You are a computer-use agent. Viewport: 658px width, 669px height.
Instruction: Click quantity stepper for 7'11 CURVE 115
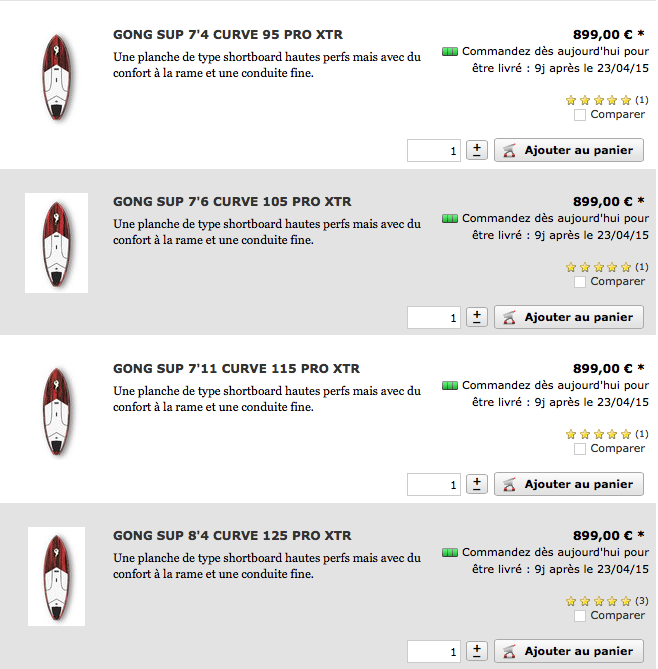pos(477,484)
